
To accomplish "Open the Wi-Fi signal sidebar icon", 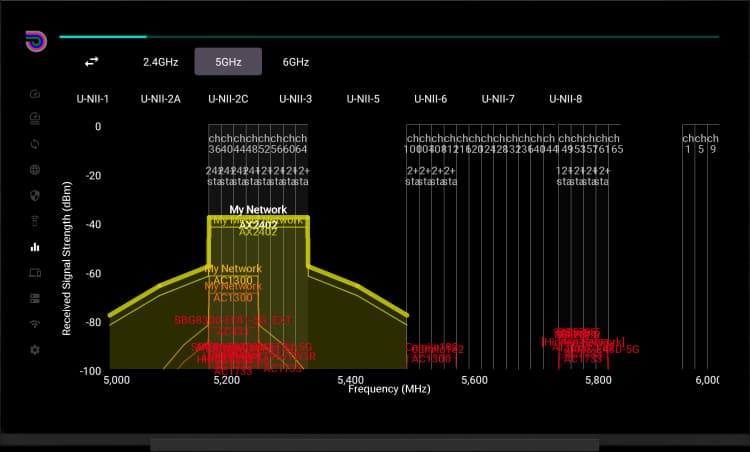I will click(x=35, y=324).
